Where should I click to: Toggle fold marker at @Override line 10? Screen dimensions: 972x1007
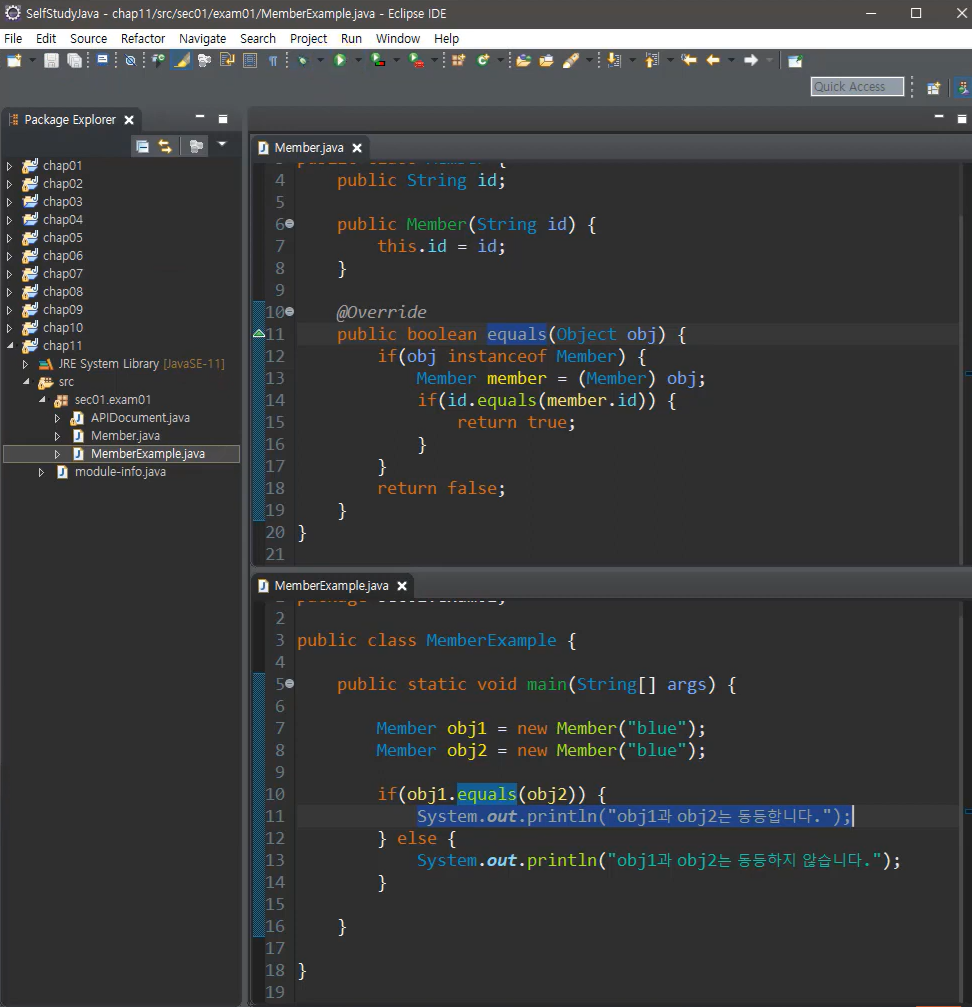290,311
